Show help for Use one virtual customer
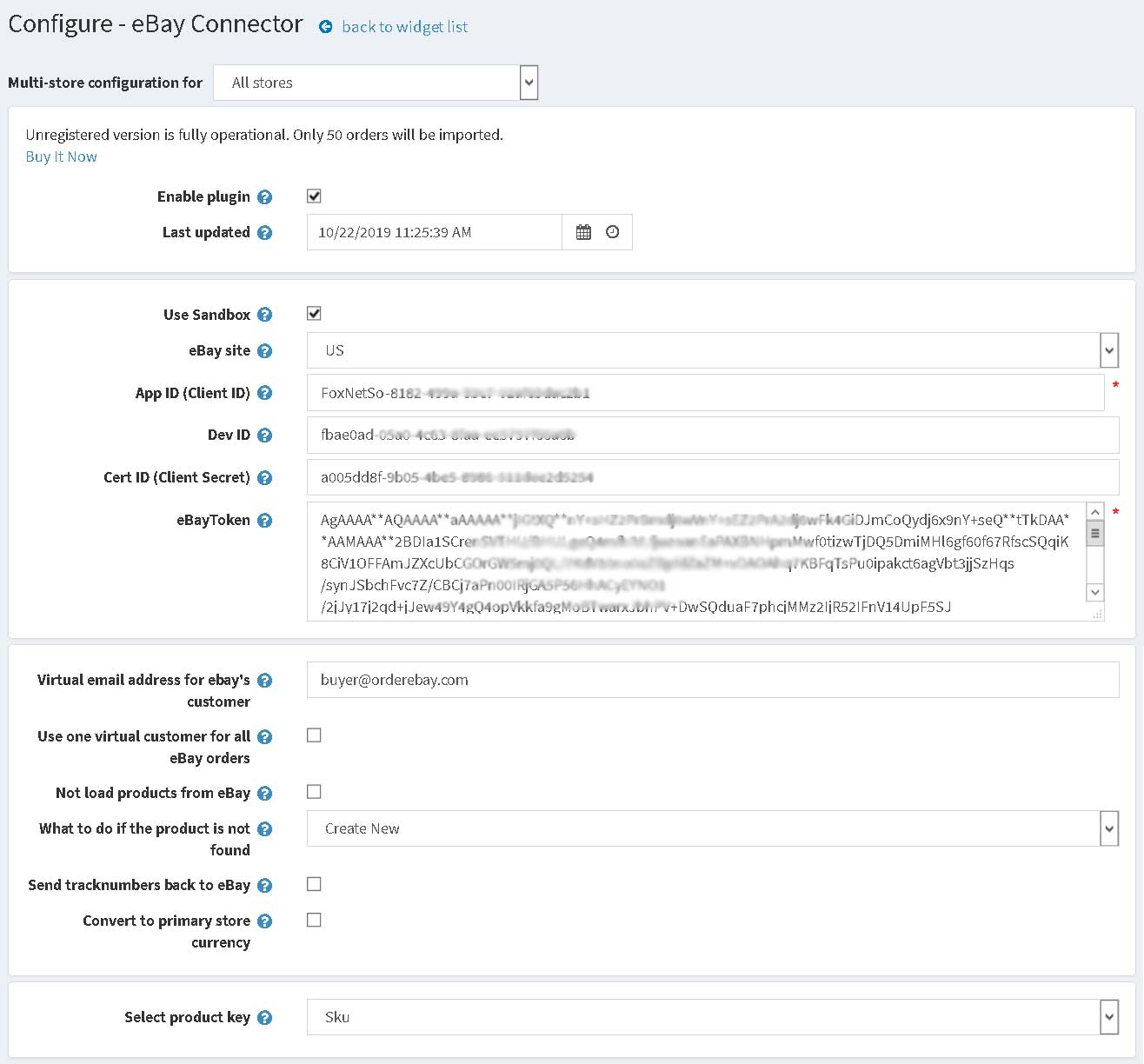Screen dimensions: 1144x1064 point(265,737)
